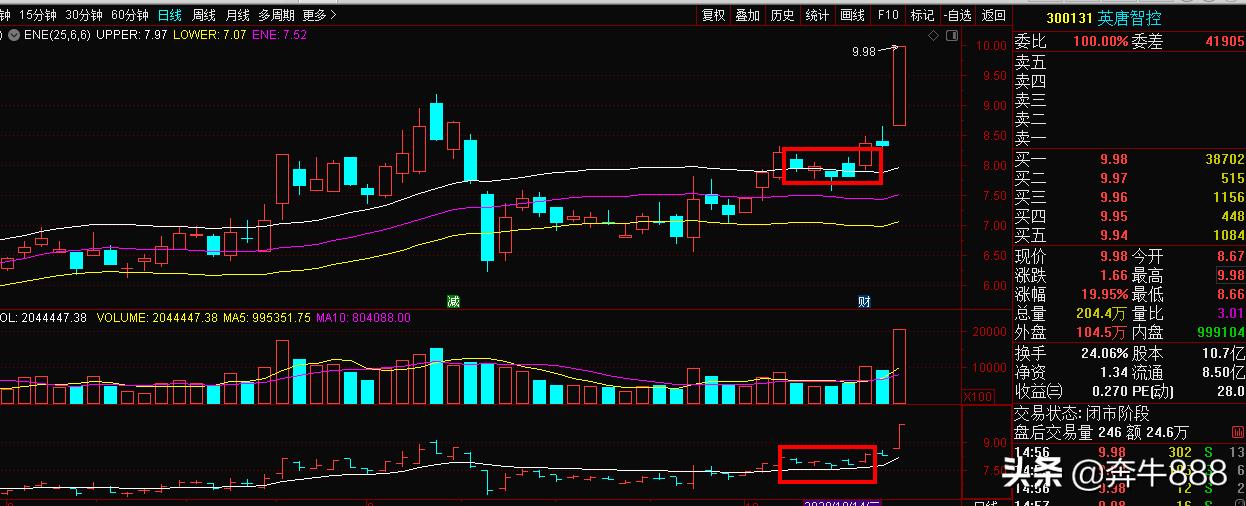Click the LOWER: 7.07 indicator value
1246x506 pixels.
coord(210,35)
